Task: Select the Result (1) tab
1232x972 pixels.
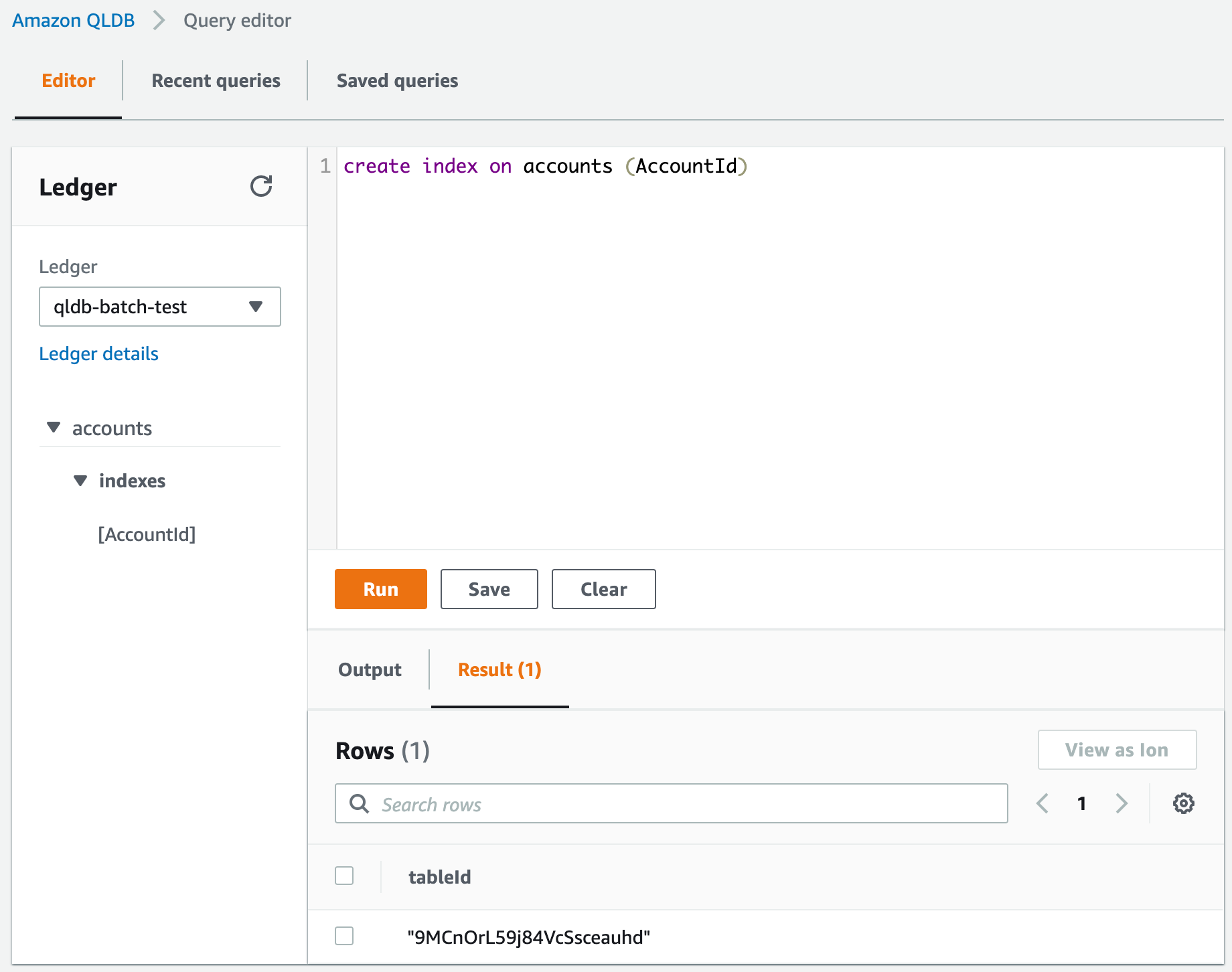Action: coord(499,669)
